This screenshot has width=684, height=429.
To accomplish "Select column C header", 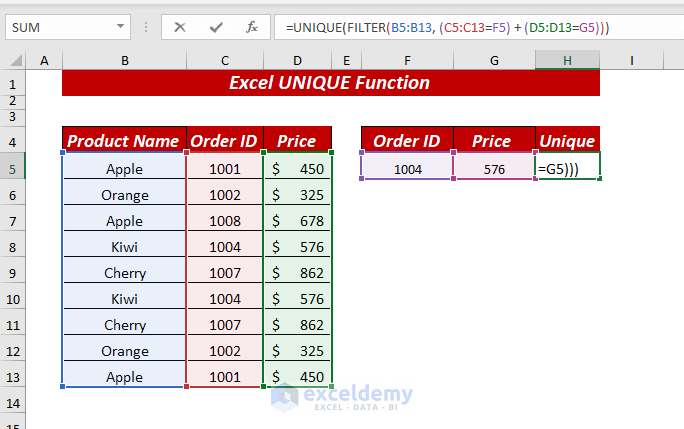I will click(x=225, y=60).
